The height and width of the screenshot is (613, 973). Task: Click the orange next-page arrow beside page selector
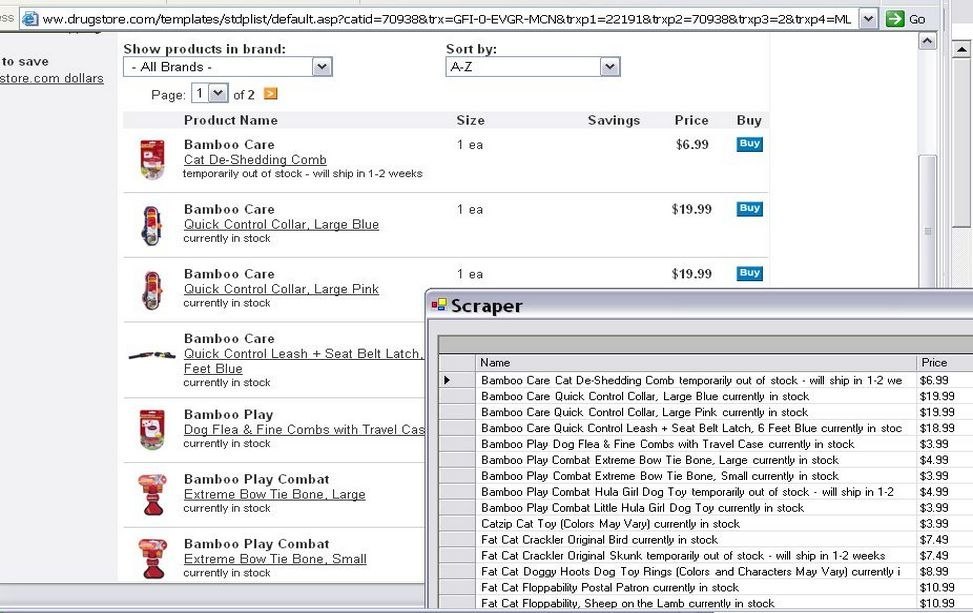pos(268,93)
